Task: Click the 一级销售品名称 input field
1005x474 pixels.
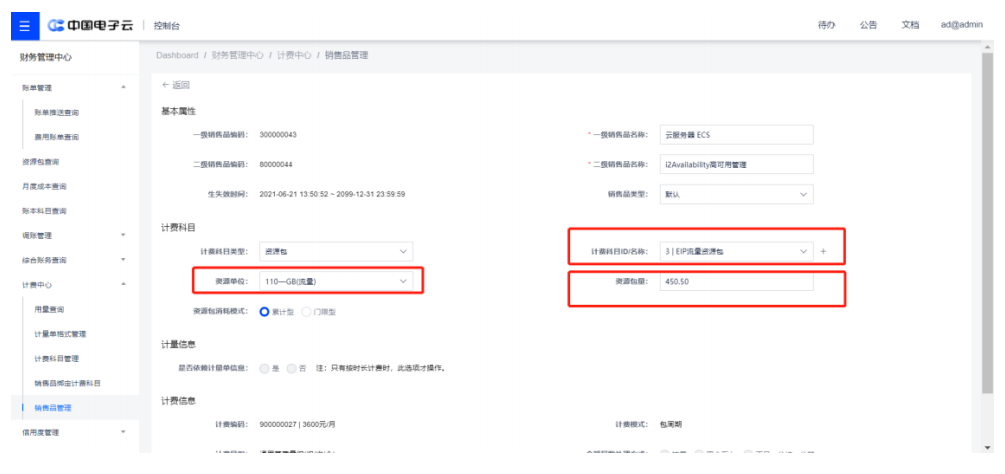Action: [735, 135]
